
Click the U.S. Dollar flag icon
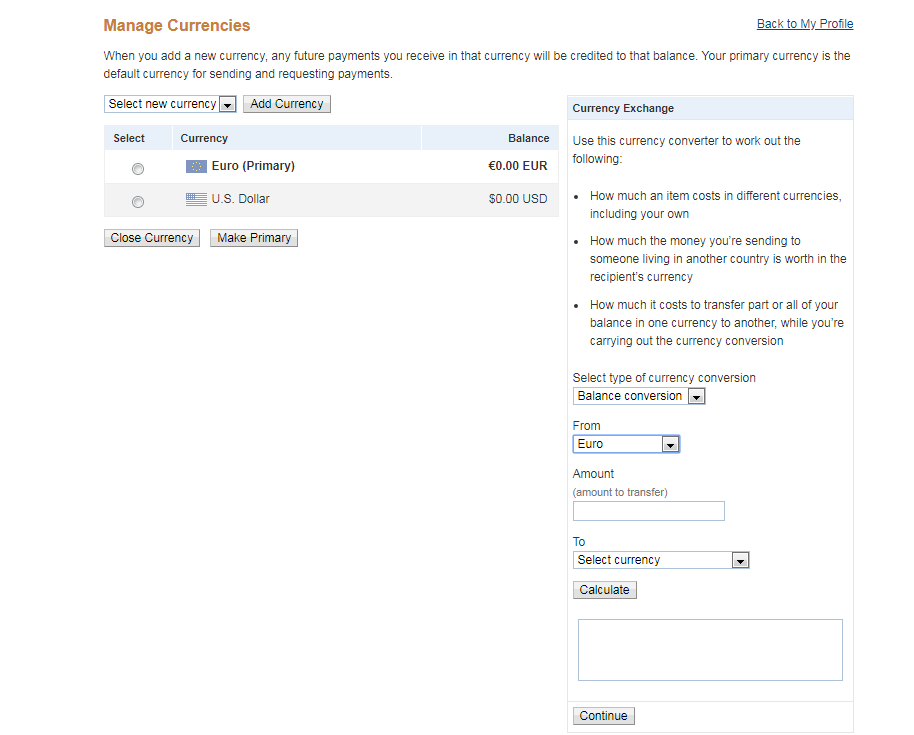pos(196,199)
